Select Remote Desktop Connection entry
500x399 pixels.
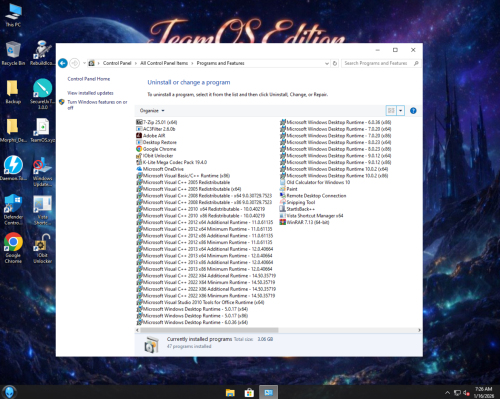tap(313, 196)
